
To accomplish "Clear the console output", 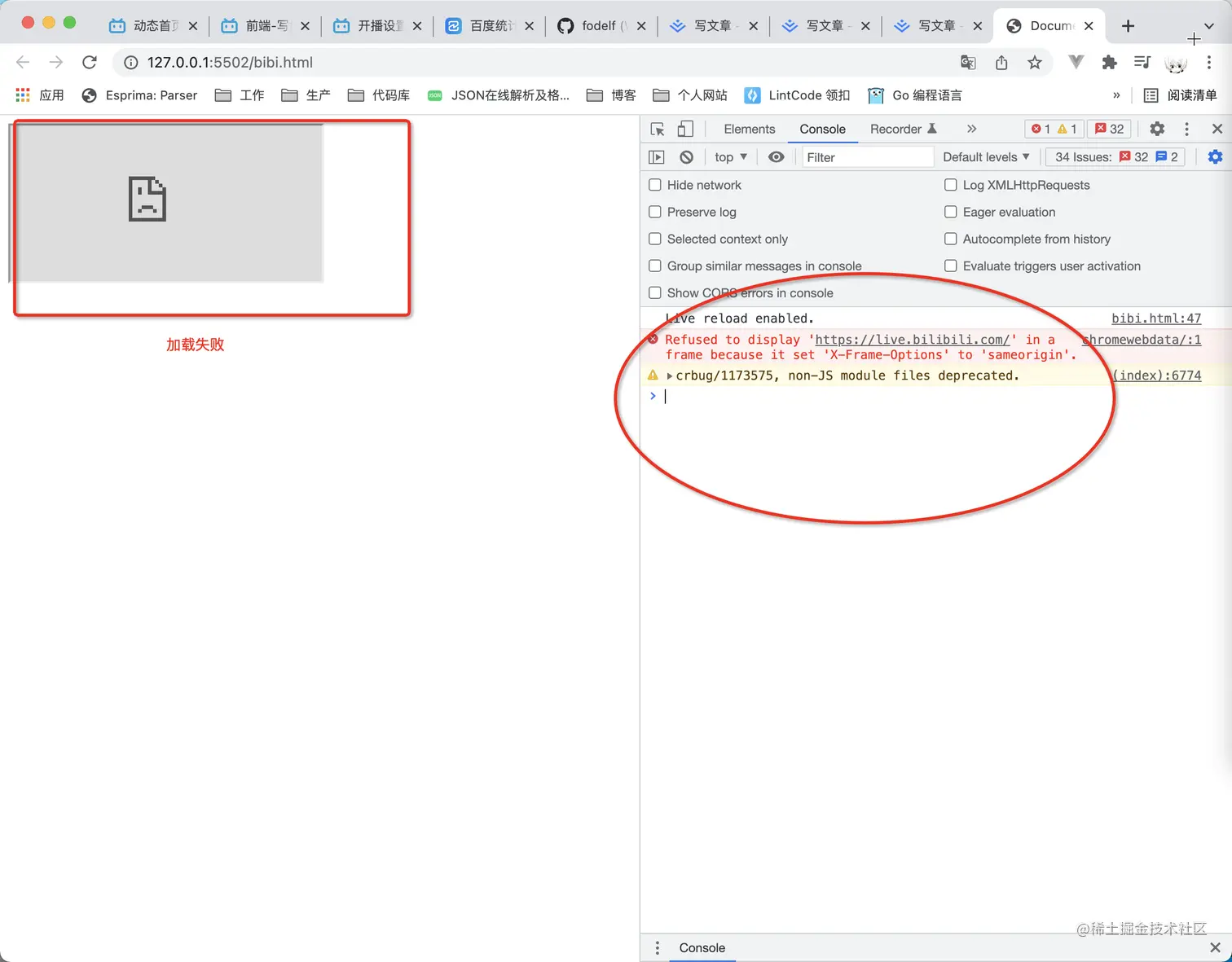I will (687, 157).
